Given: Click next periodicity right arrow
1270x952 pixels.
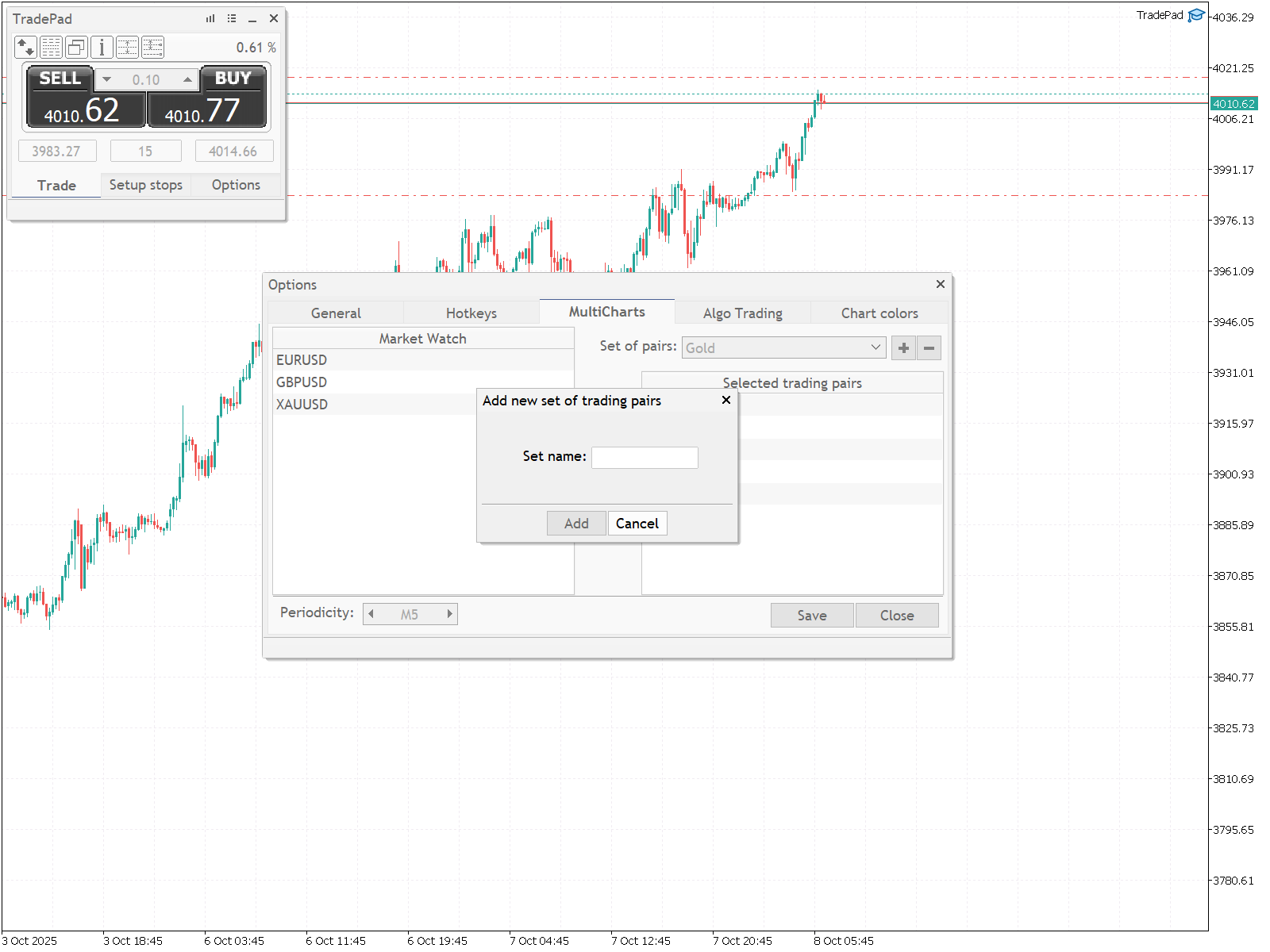Looking at the screenshot, I should 449,614.
